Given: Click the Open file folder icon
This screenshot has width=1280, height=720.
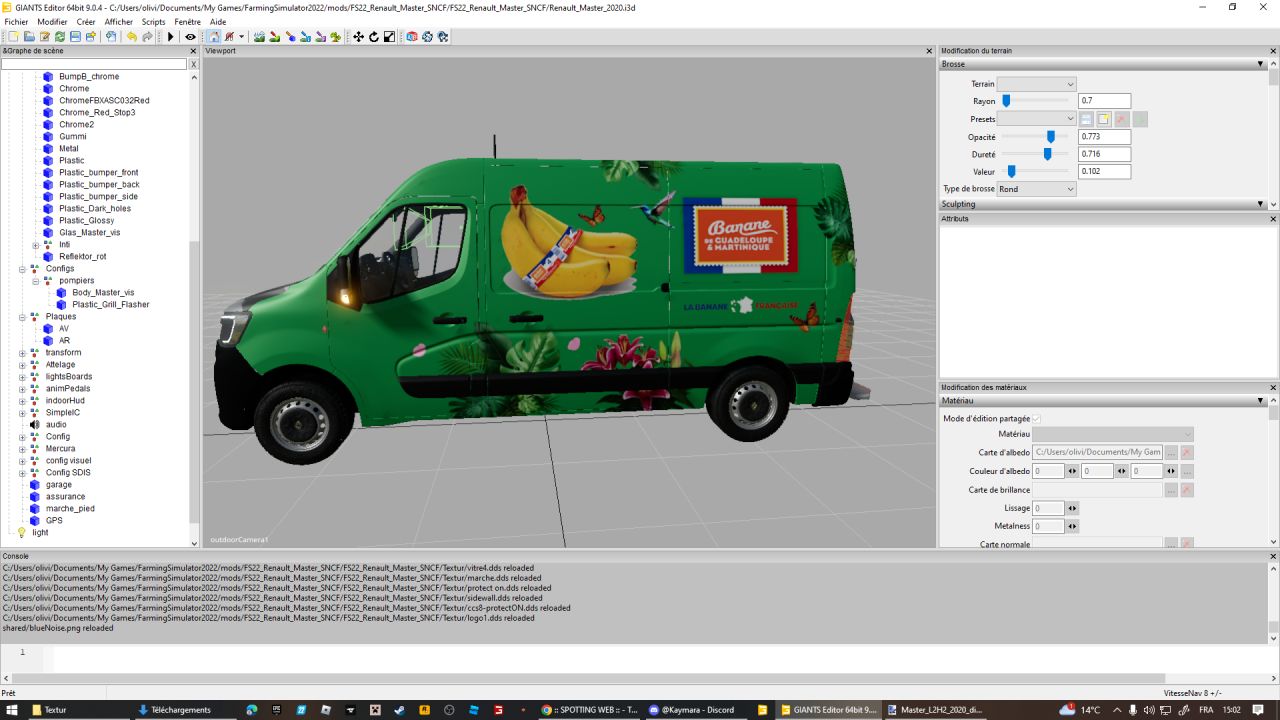Looking at the screenshot, I should click(x=29, y=37).
